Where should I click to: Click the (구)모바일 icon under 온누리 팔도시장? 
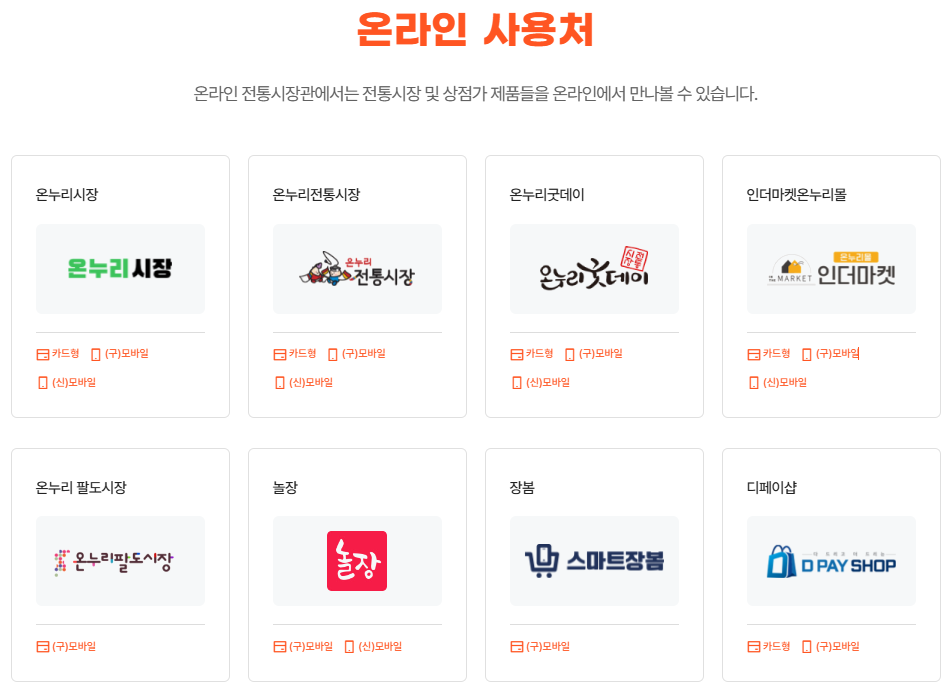click(x=42, y=647)
